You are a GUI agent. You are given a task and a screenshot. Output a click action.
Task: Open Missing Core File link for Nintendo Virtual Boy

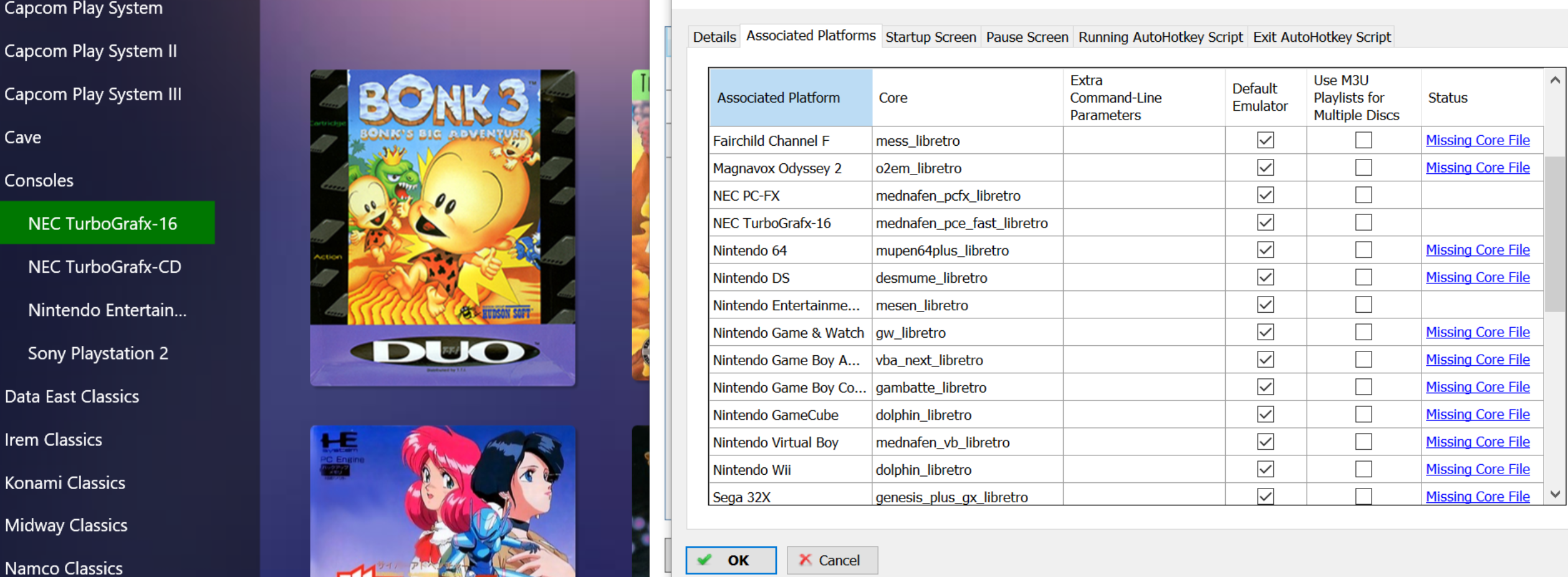1478,442
